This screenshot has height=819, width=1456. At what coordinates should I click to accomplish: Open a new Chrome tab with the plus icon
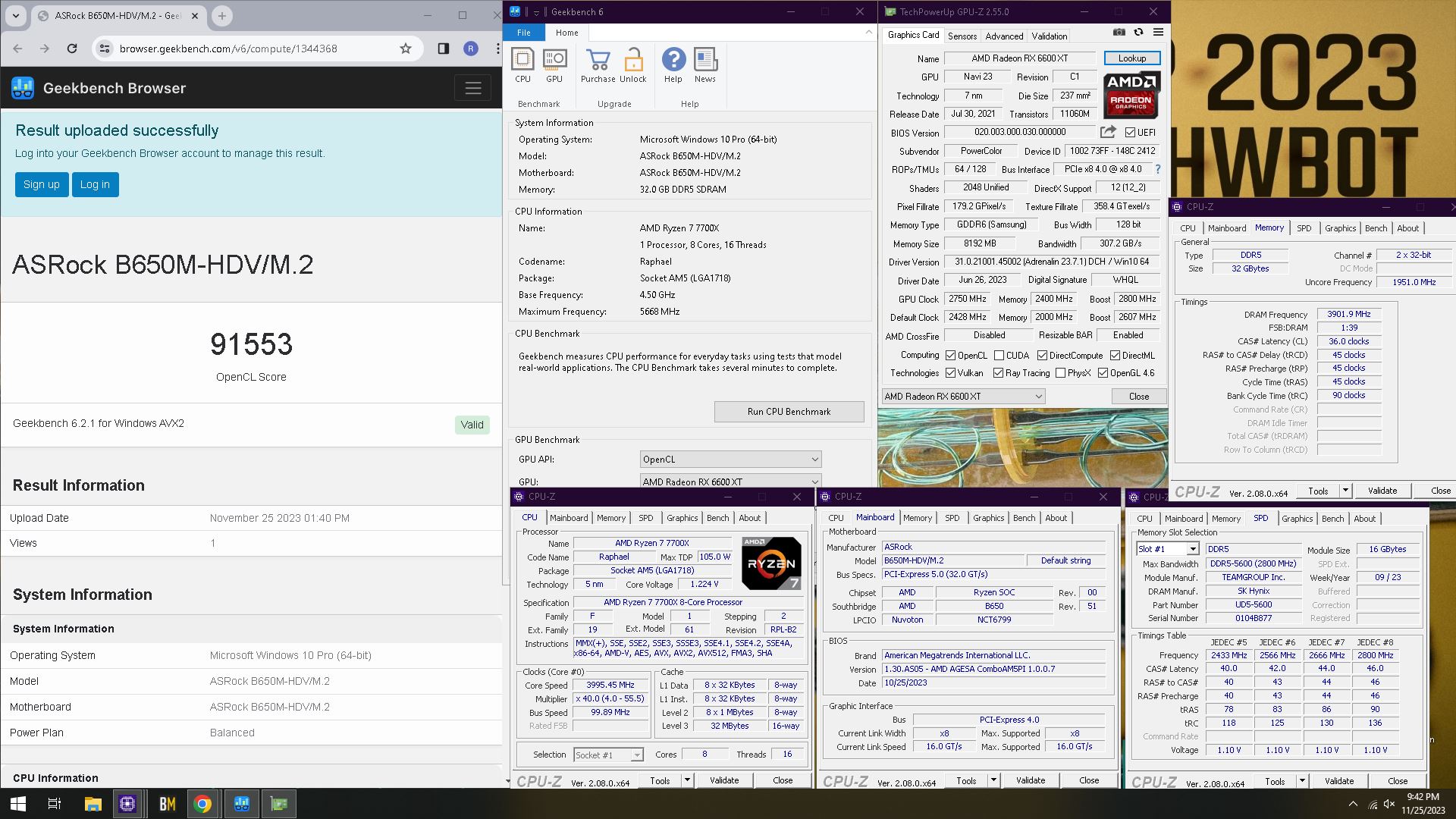[222, 15]
